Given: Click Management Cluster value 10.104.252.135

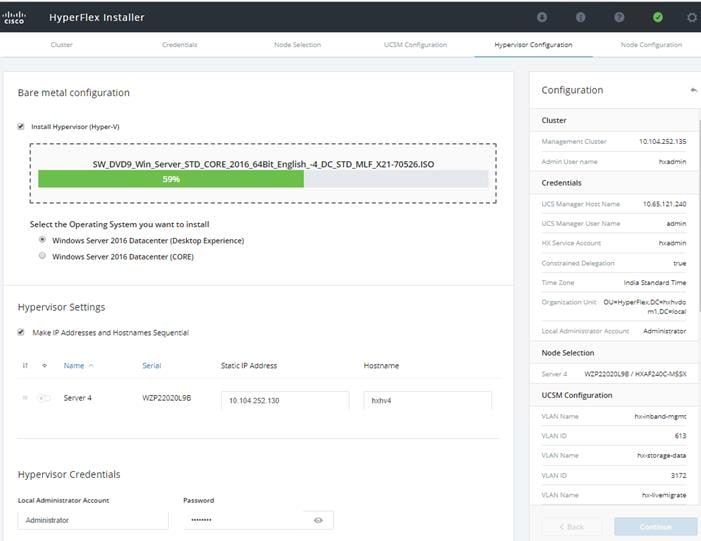Looking at the screenshot, I should click(x=663, y=141).
